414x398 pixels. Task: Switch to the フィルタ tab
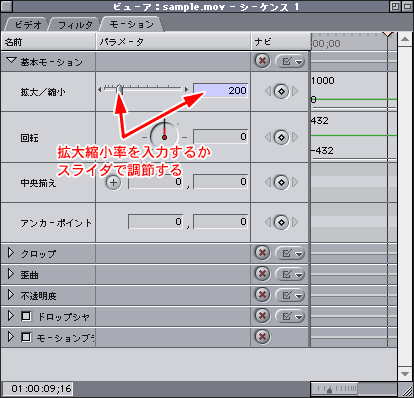tap(75, 25)
